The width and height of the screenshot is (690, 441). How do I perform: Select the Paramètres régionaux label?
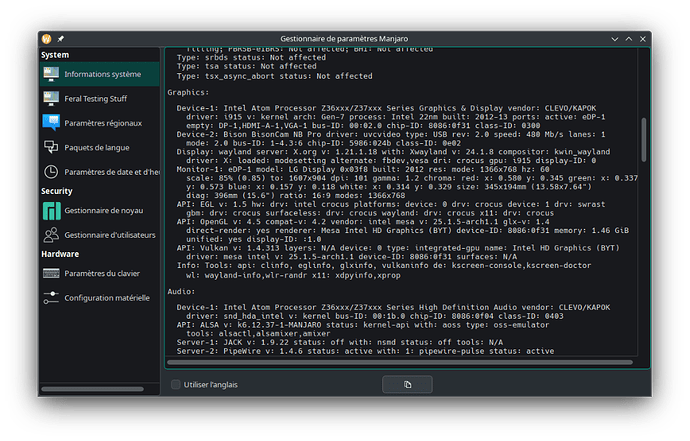[103, 123]
